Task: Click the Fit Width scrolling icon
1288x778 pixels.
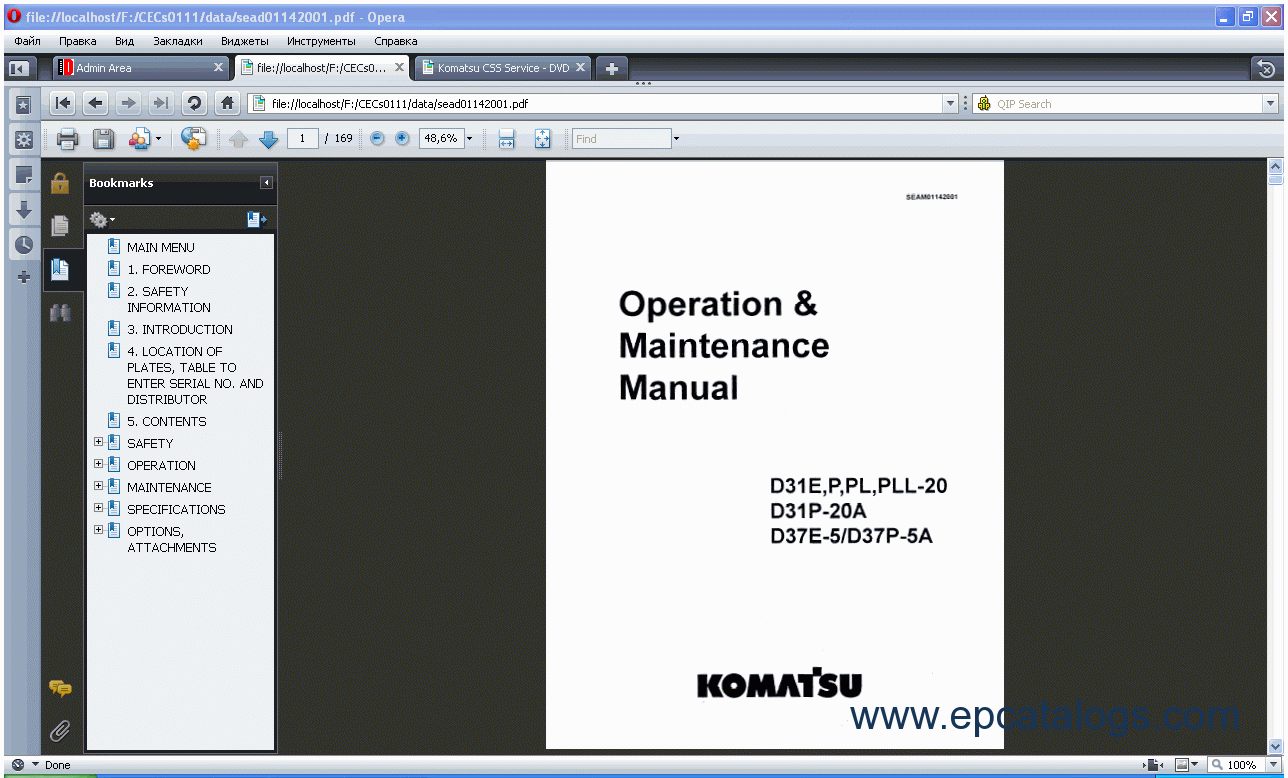Action: click(506, 139)
